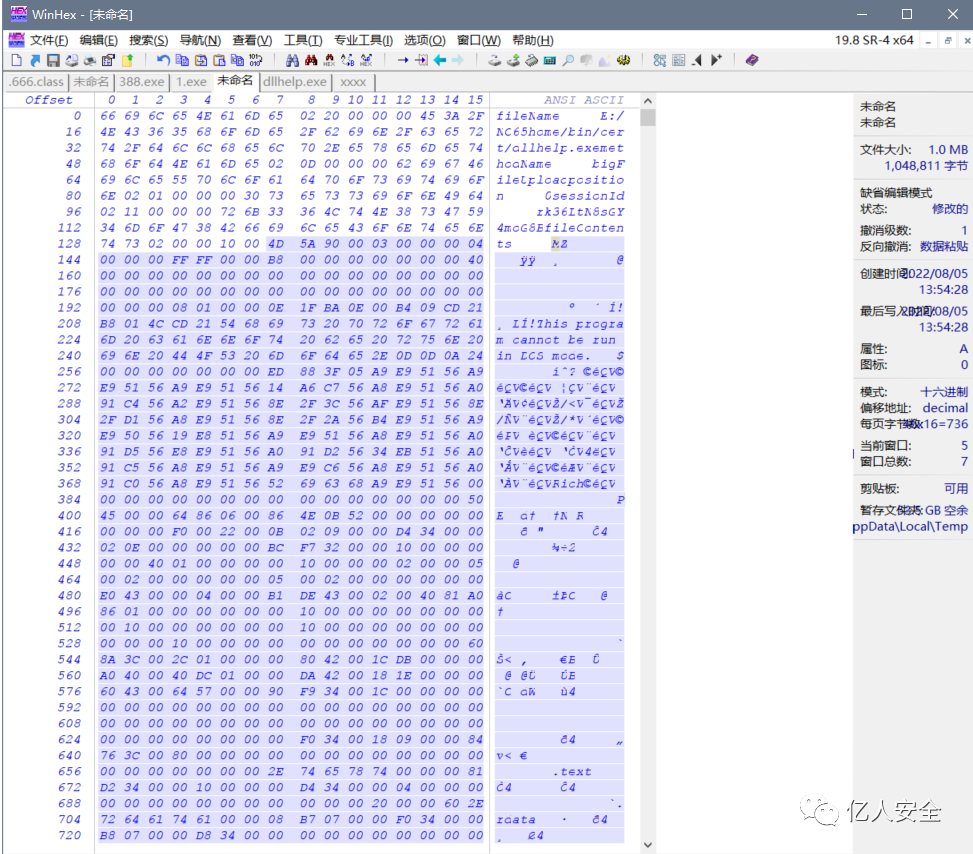Click hex byte 4D at offset 128 row
This screenshot has height=854, width=973.
[x=276, y=244]
